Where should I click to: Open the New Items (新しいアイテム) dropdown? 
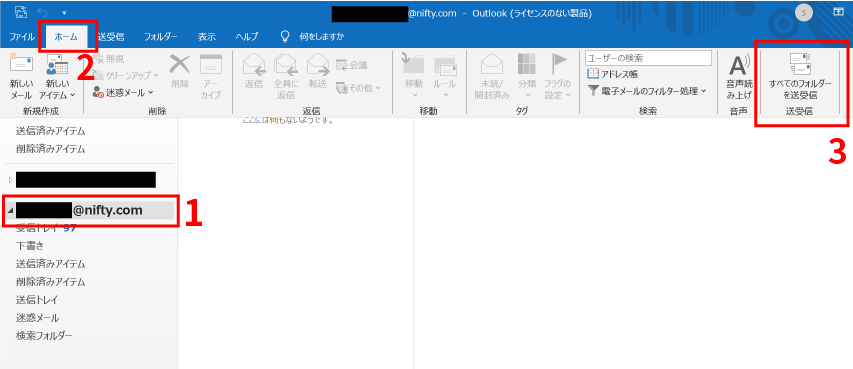(x=57, y=77)
